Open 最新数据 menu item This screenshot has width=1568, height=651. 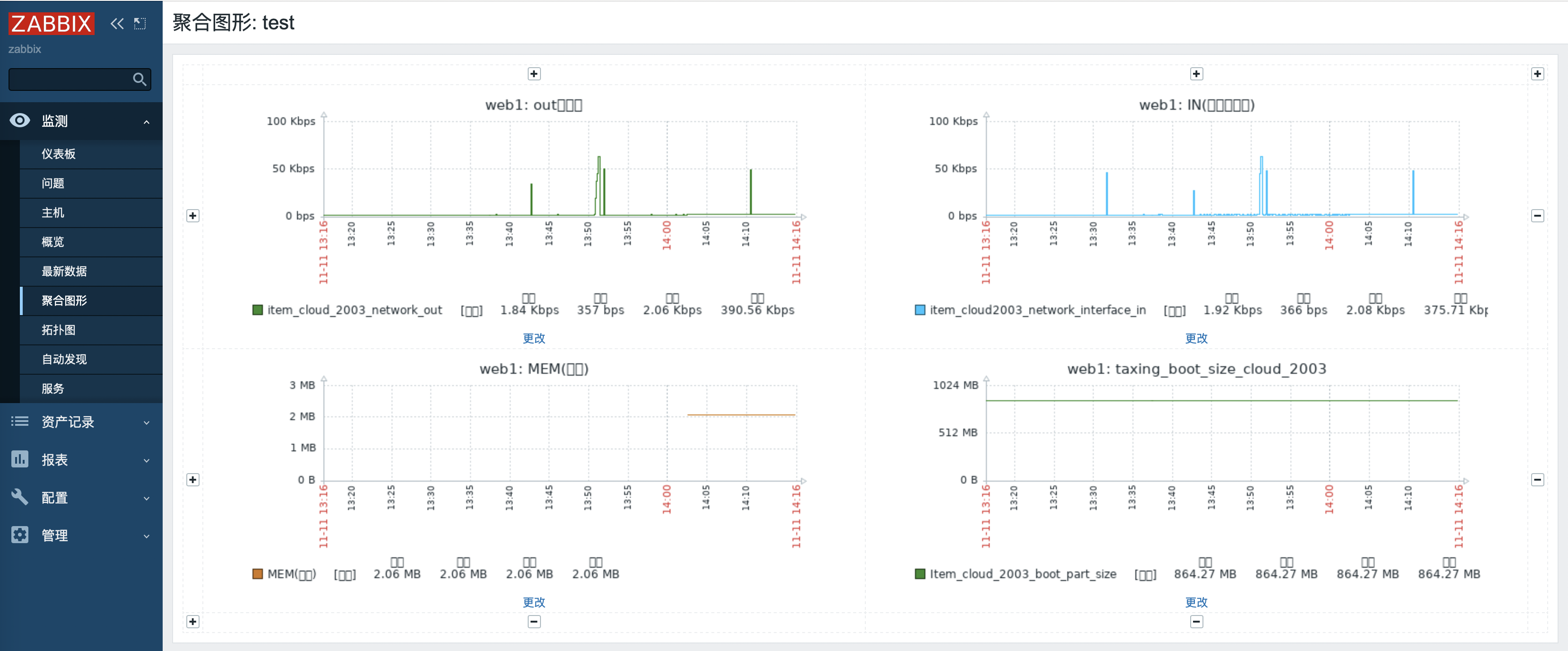click(x=91, y=271)
